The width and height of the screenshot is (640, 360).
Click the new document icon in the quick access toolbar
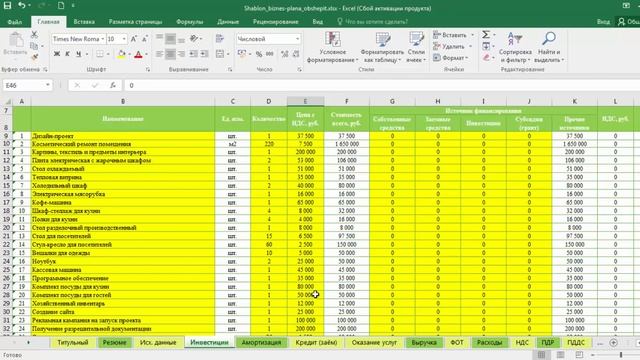(x=61, y=5)
